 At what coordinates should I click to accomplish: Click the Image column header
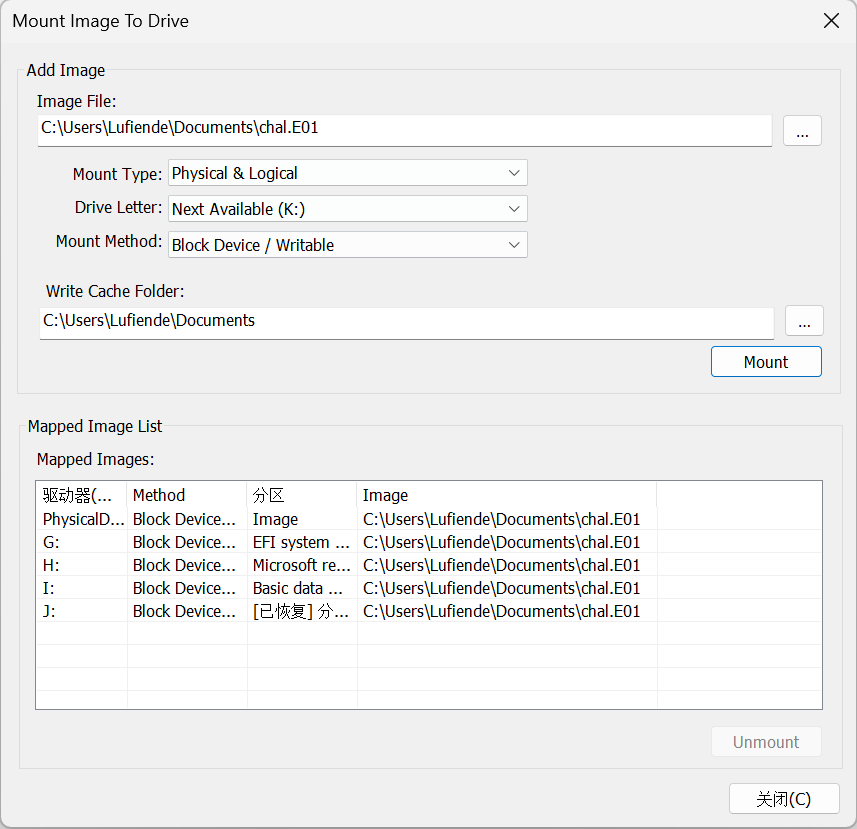click(505, 495)
